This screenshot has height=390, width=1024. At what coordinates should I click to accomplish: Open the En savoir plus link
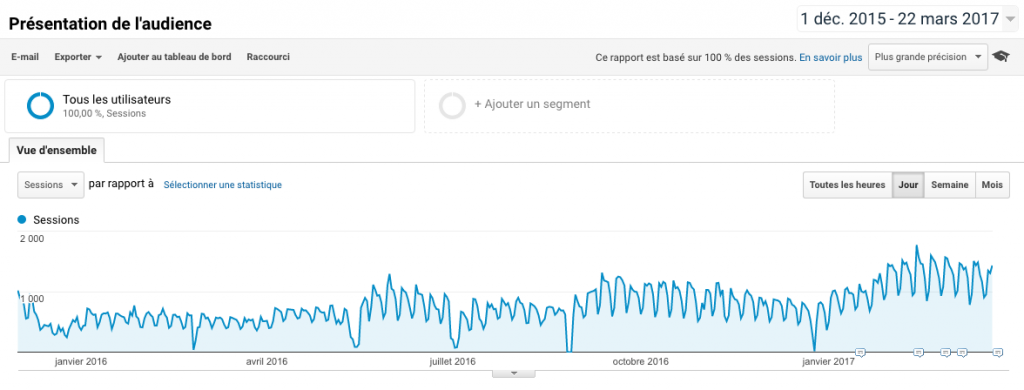(831, 57)
